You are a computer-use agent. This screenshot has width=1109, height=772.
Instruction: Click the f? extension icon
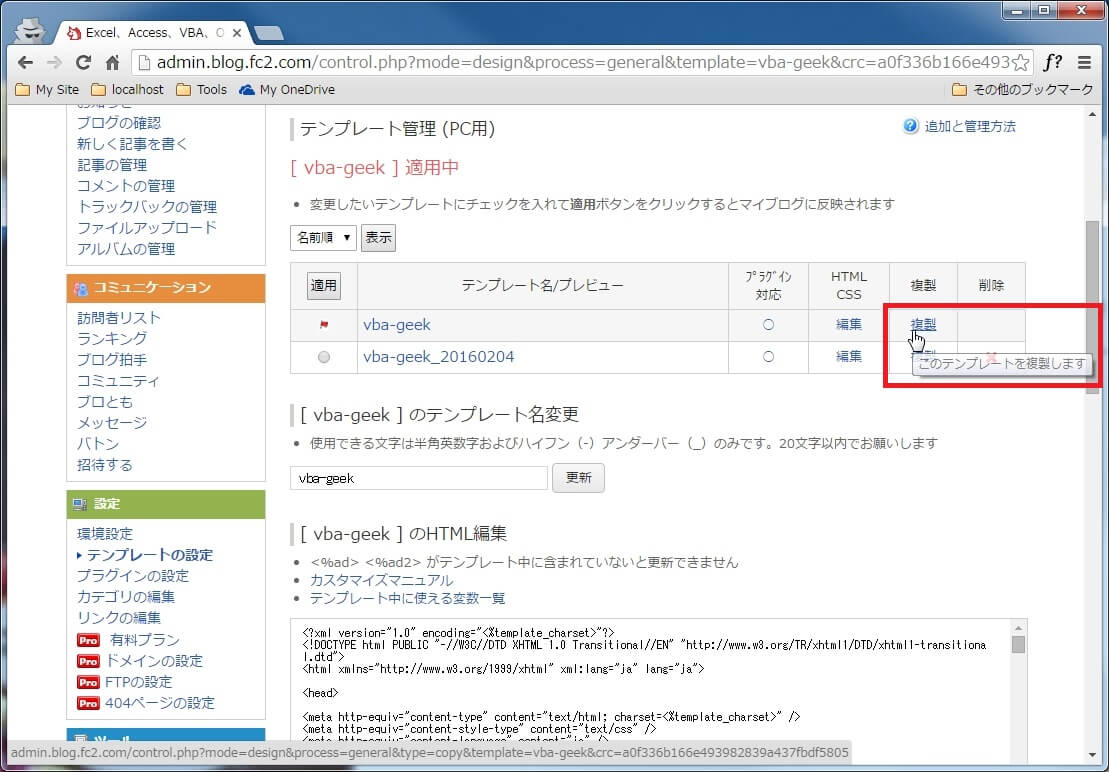coord(1052,62)
